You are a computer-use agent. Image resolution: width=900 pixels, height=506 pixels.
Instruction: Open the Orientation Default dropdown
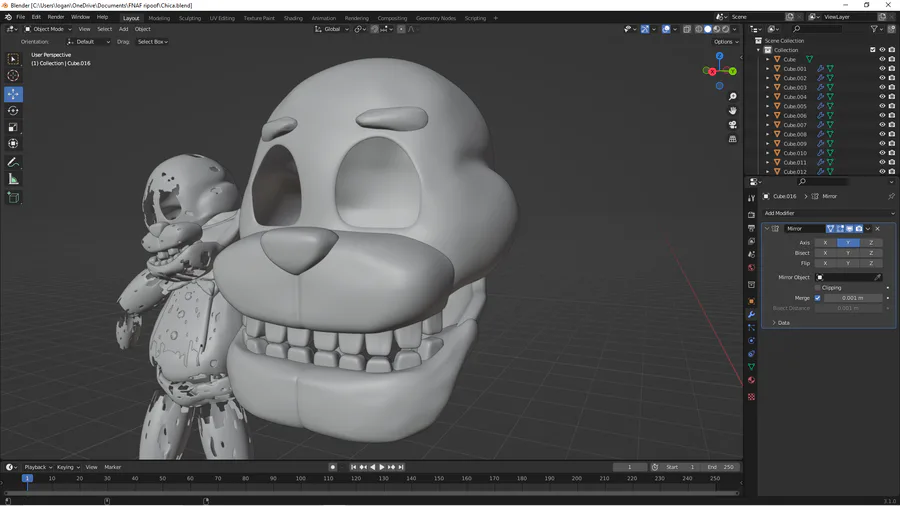(x=88, y=42)
